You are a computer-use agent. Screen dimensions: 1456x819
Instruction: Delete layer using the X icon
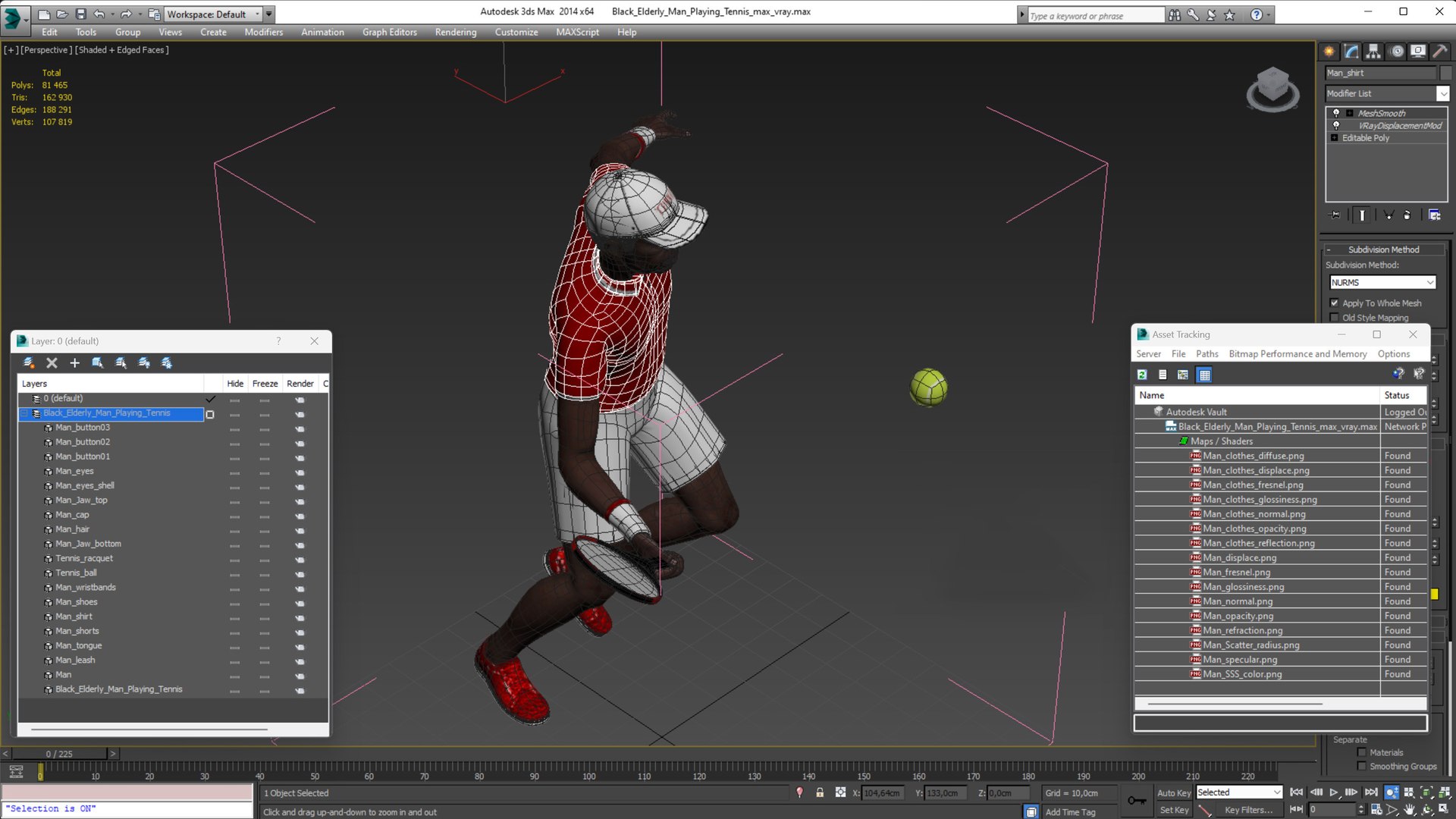point(52,363)
